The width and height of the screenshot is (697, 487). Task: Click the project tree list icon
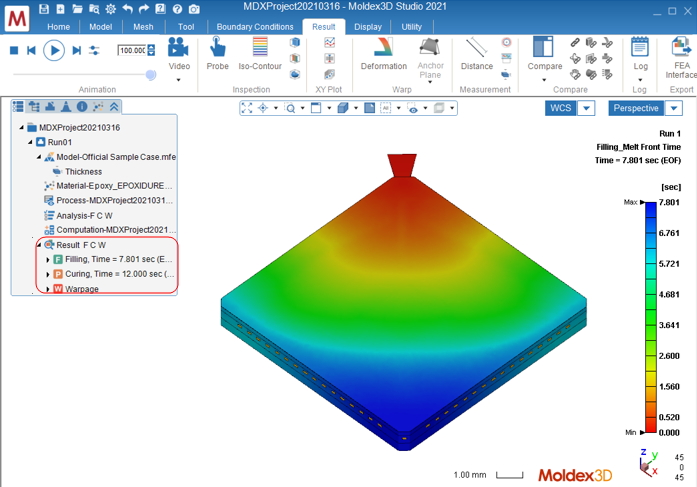[x=18, y=106]
